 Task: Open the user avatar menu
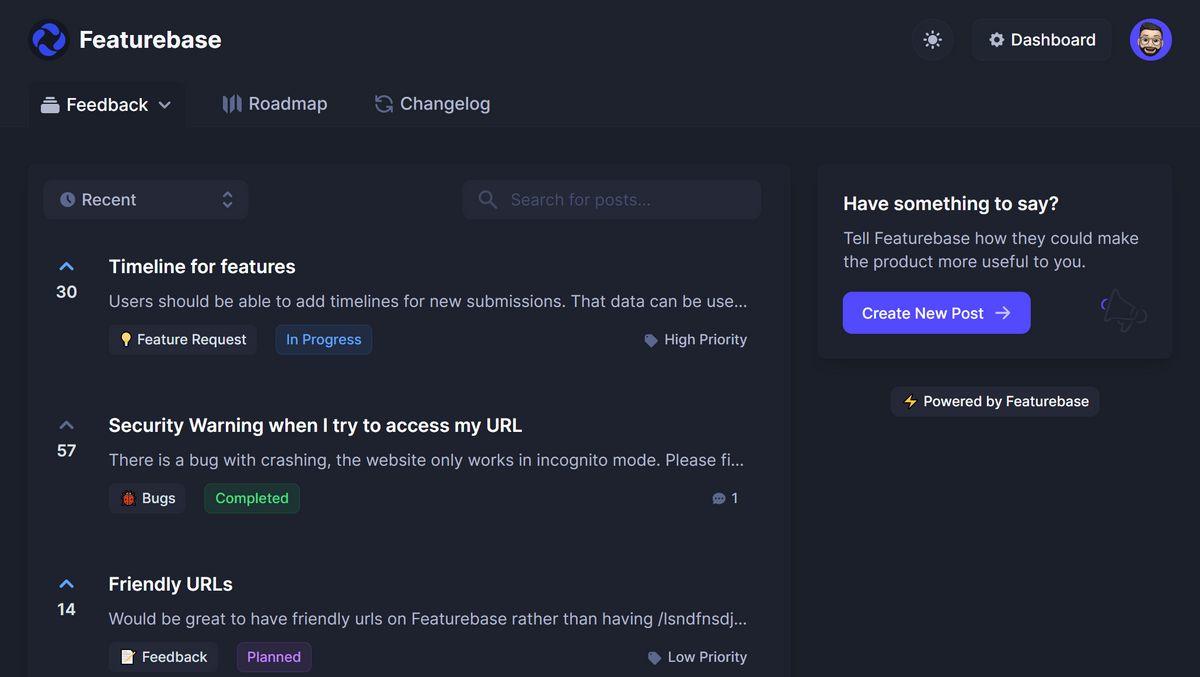tap(1151, 40)
